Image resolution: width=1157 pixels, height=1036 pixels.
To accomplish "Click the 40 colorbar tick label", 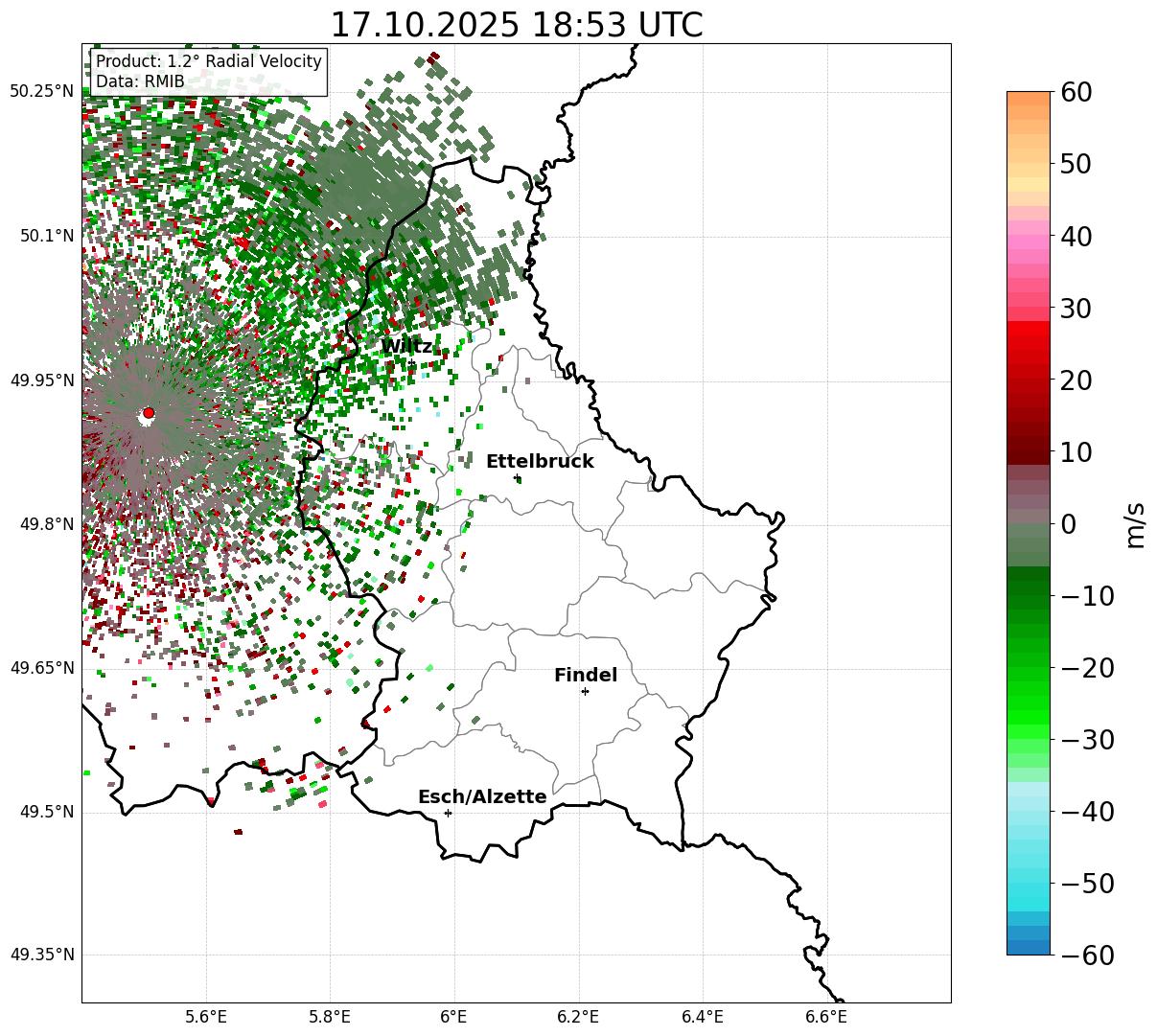I will [x=1076, y=236].
